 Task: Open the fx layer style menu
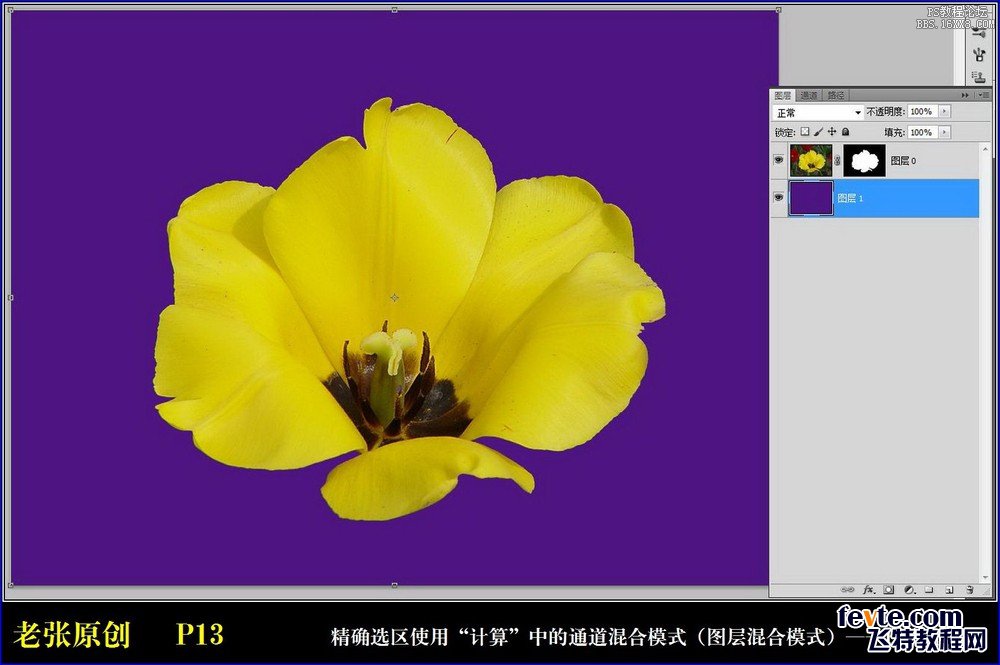click(x=869, y=590)
